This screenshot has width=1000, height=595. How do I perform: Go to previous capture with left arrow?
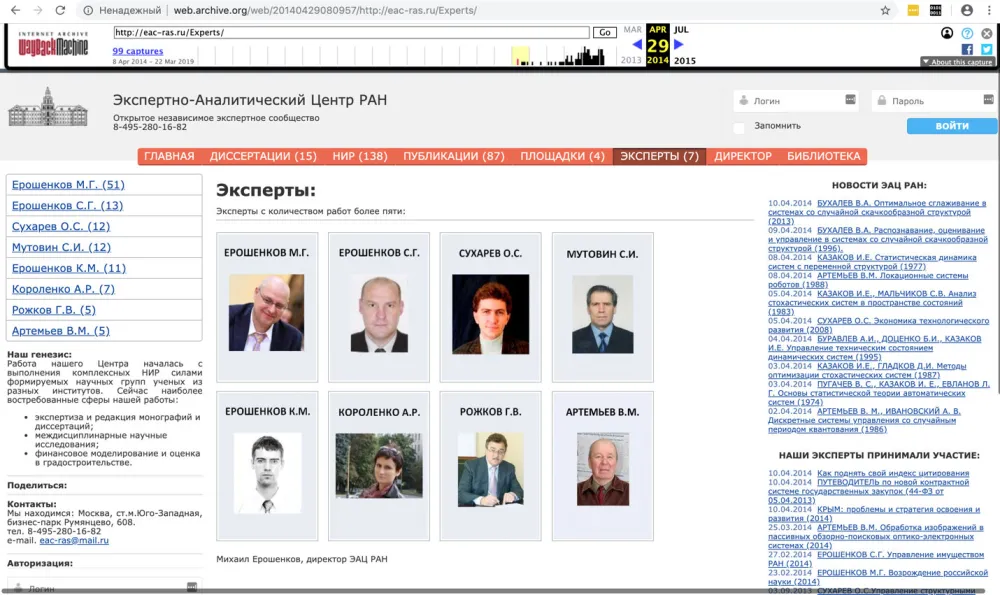pos(637,44)
